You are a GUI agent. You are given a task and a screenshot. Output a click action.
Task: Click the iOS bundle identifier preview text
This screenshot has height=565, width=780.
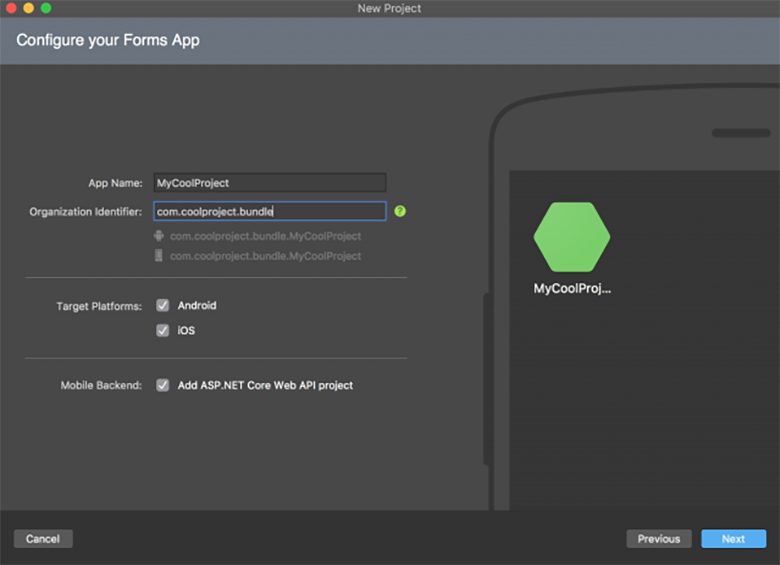tap(266, 256)
